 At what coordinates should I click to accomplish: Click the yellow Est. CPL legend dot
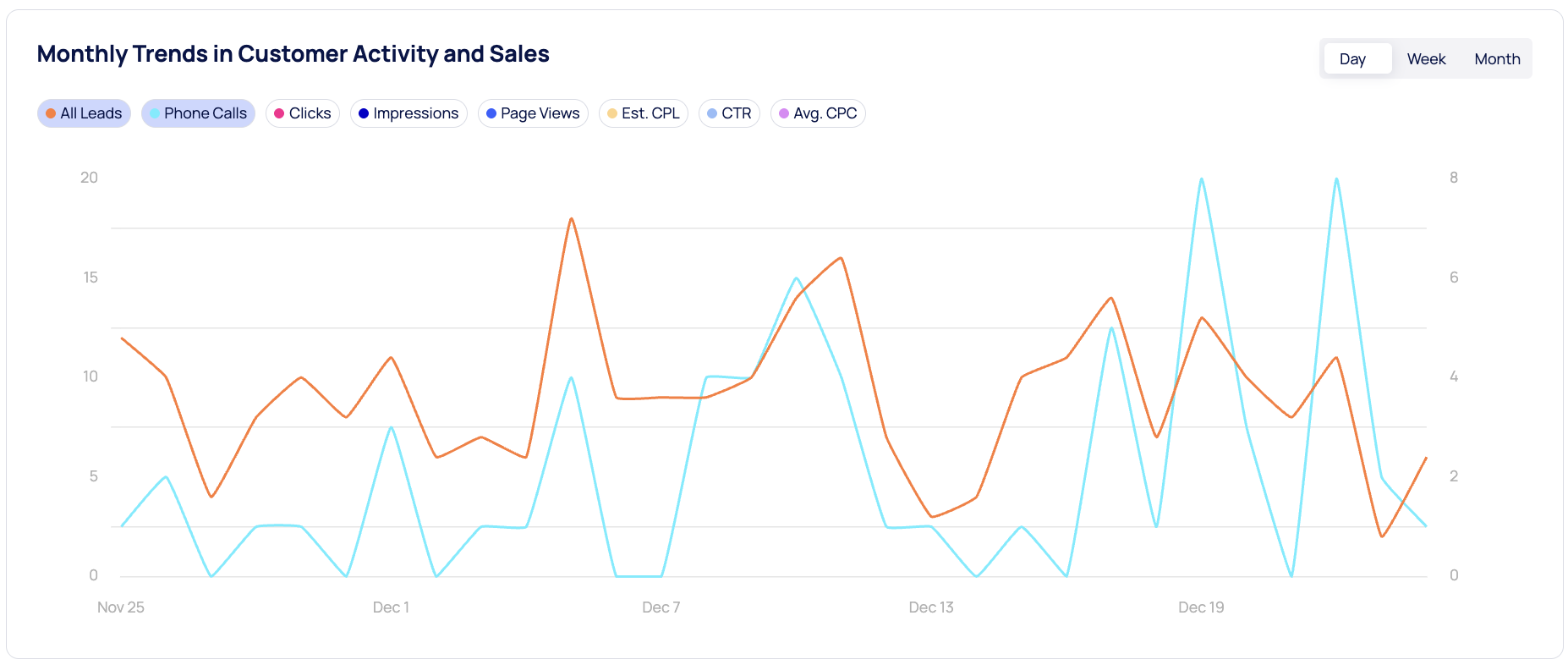[611, 113]
